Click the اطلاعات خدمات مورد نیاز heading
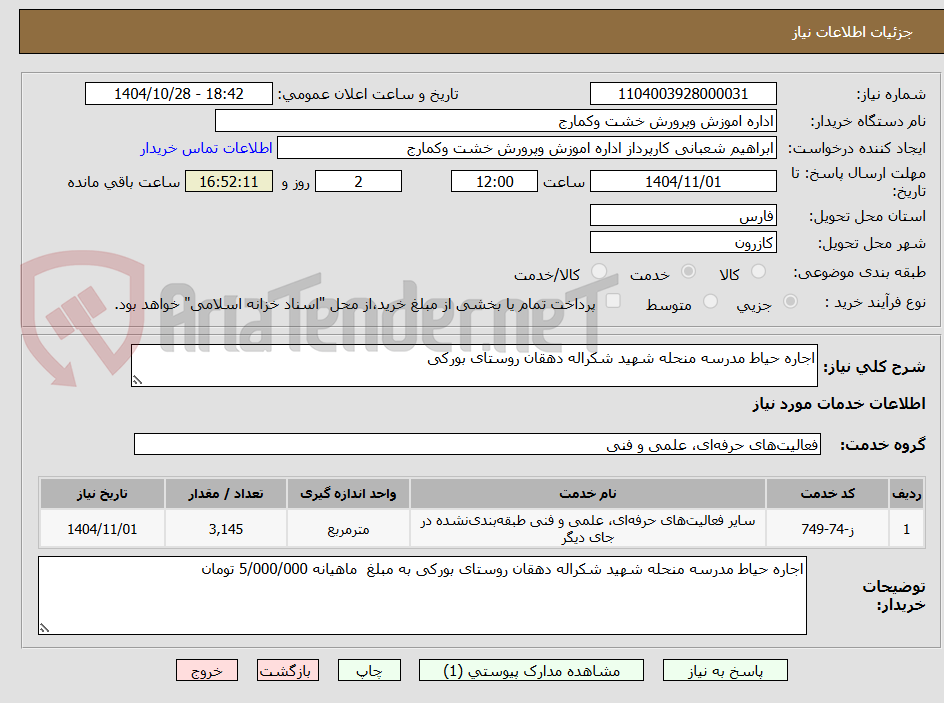 pyautogui.click(x=839, y=404)
